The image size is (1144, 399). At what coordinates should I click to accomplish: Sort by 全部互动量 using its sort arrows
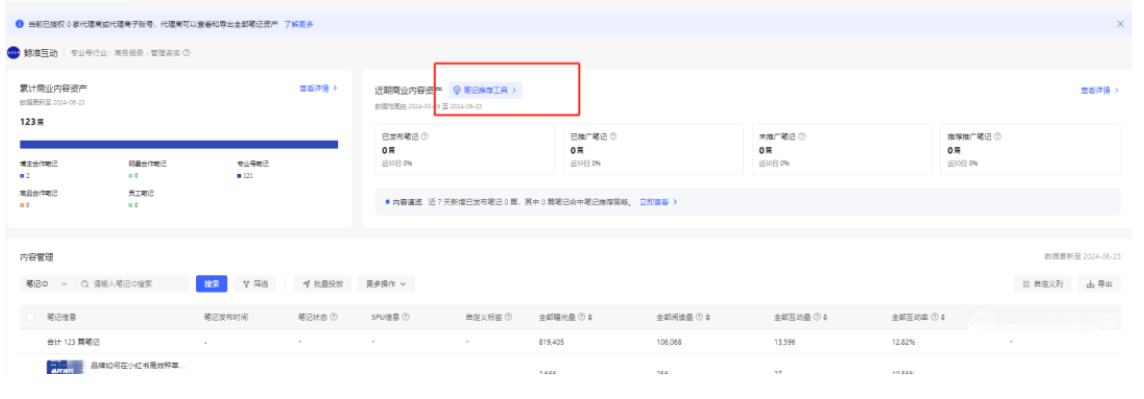click(825, 317)
